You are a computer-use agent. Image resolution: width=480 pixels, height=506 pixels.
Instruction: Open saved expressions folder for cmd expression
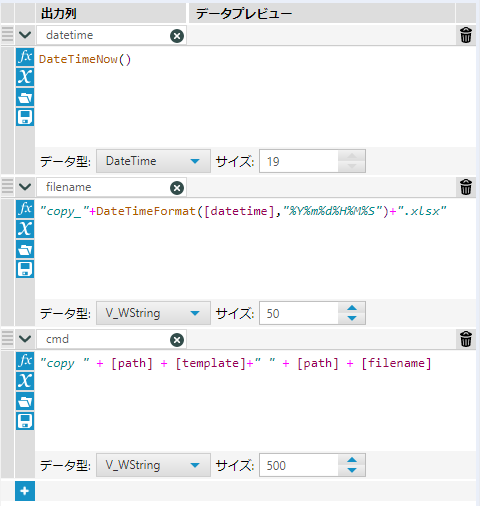25,401
